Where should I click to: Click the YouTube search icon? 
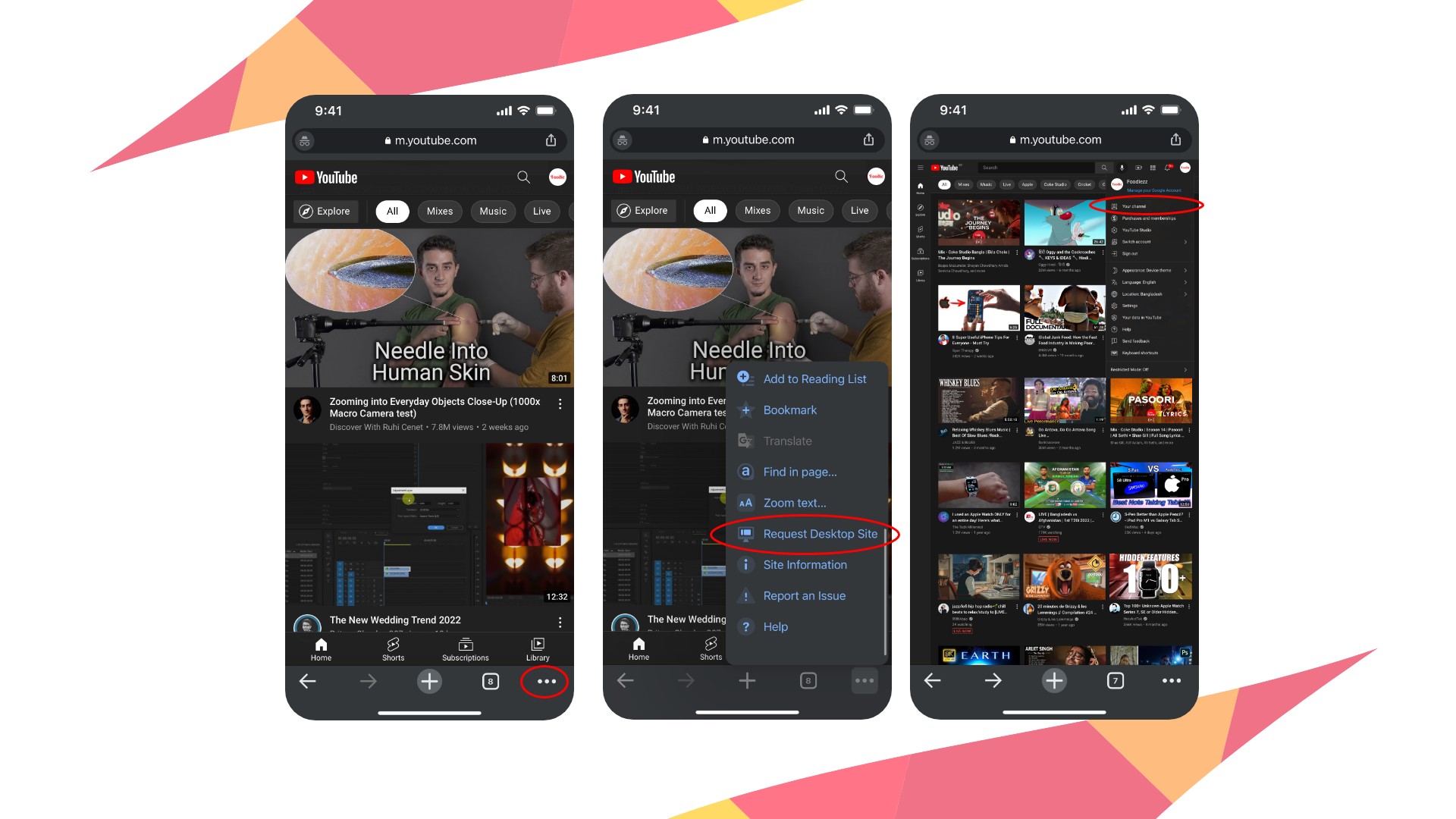[524, 176]
